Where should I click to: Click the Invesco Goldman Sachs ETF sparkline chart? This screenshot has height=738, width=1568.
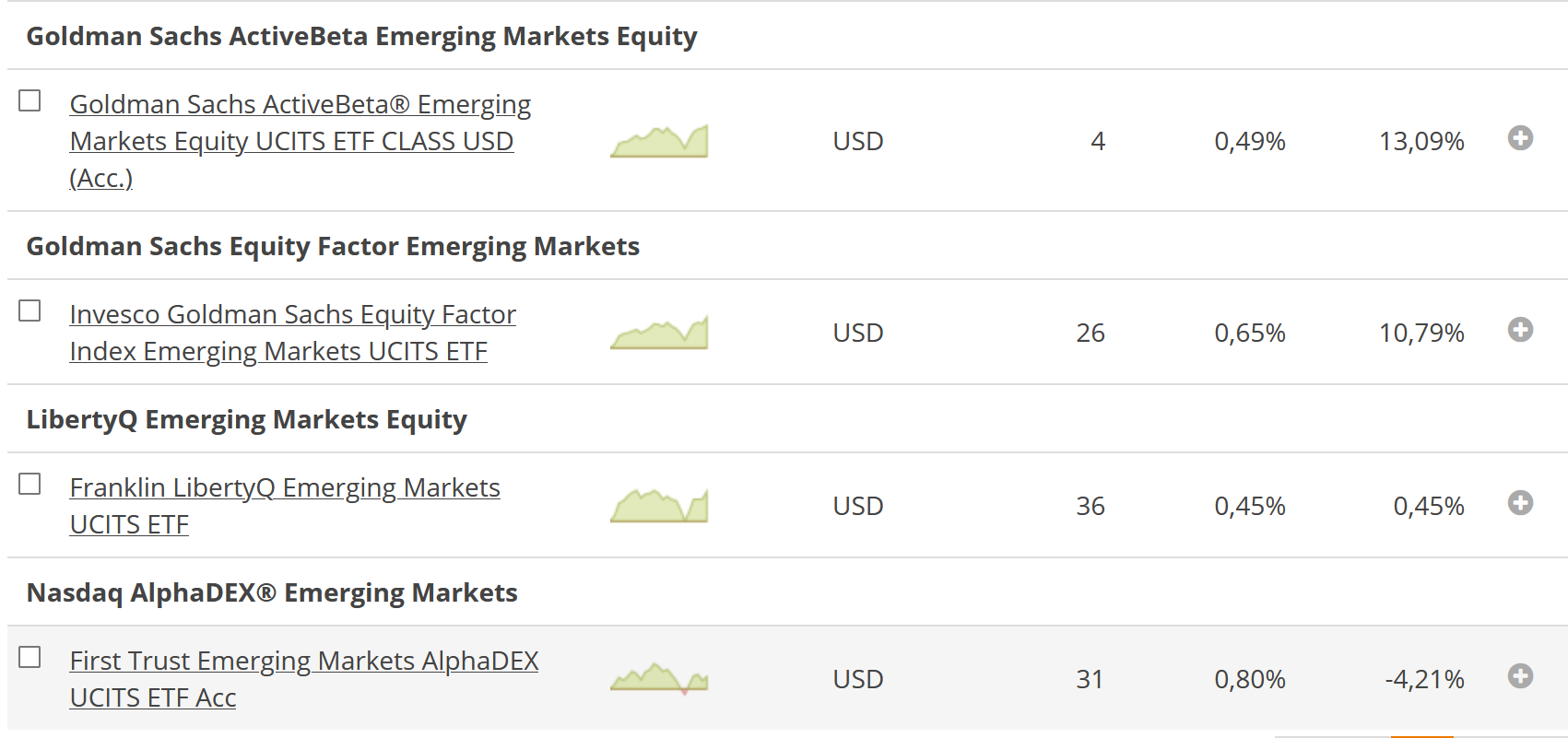[659, 334]
